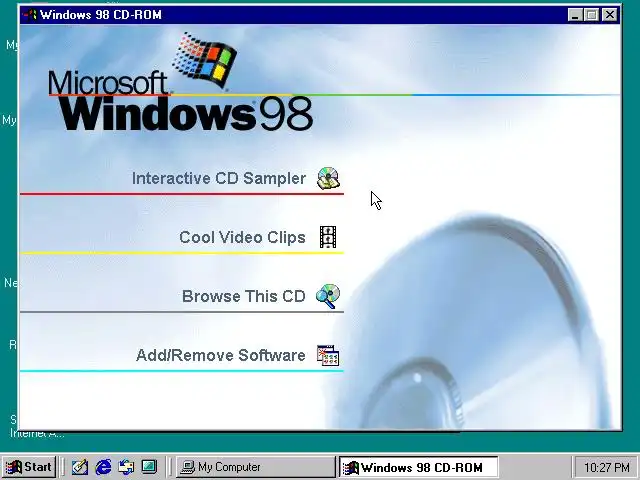This screenshot has height=480, width=640.
Task: Minimize the Windows 98 CD-ROM window
Action: 575,15
